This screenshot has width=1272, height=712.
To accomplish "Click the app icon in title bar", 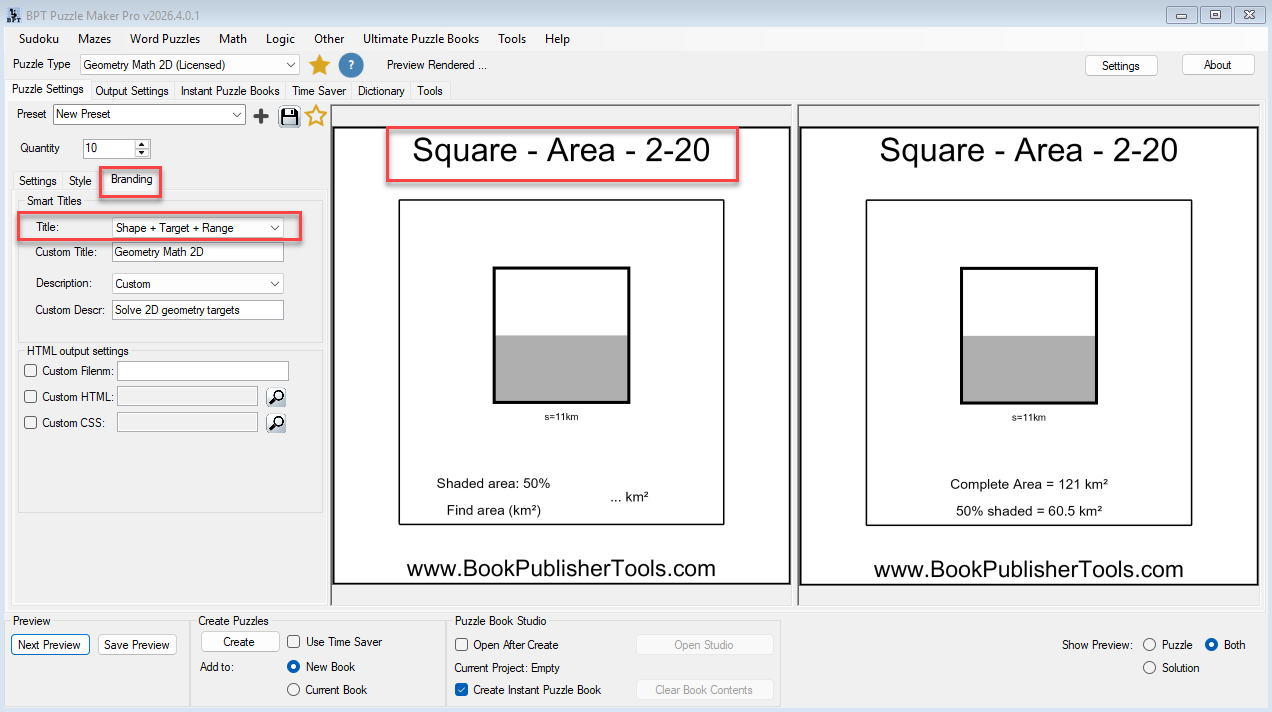I will (x=13, y=15).
